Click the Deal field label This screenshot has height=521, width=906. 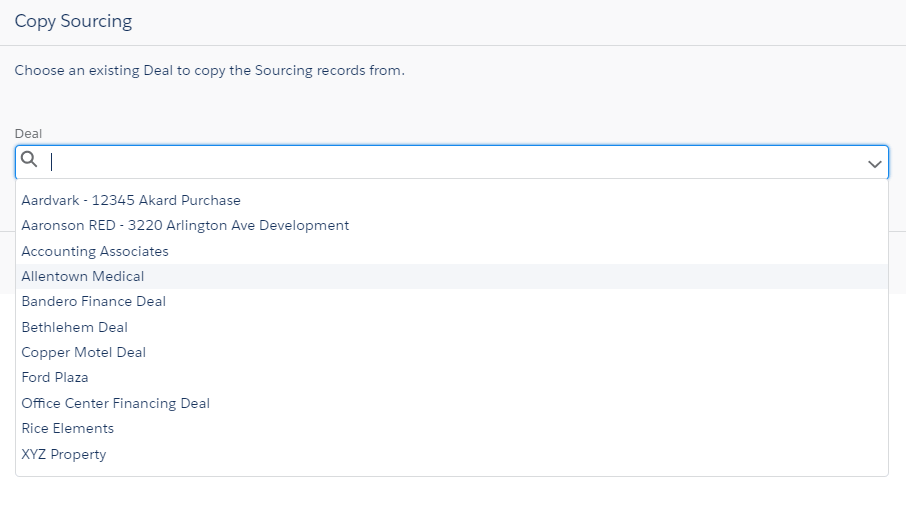point(28,134)
